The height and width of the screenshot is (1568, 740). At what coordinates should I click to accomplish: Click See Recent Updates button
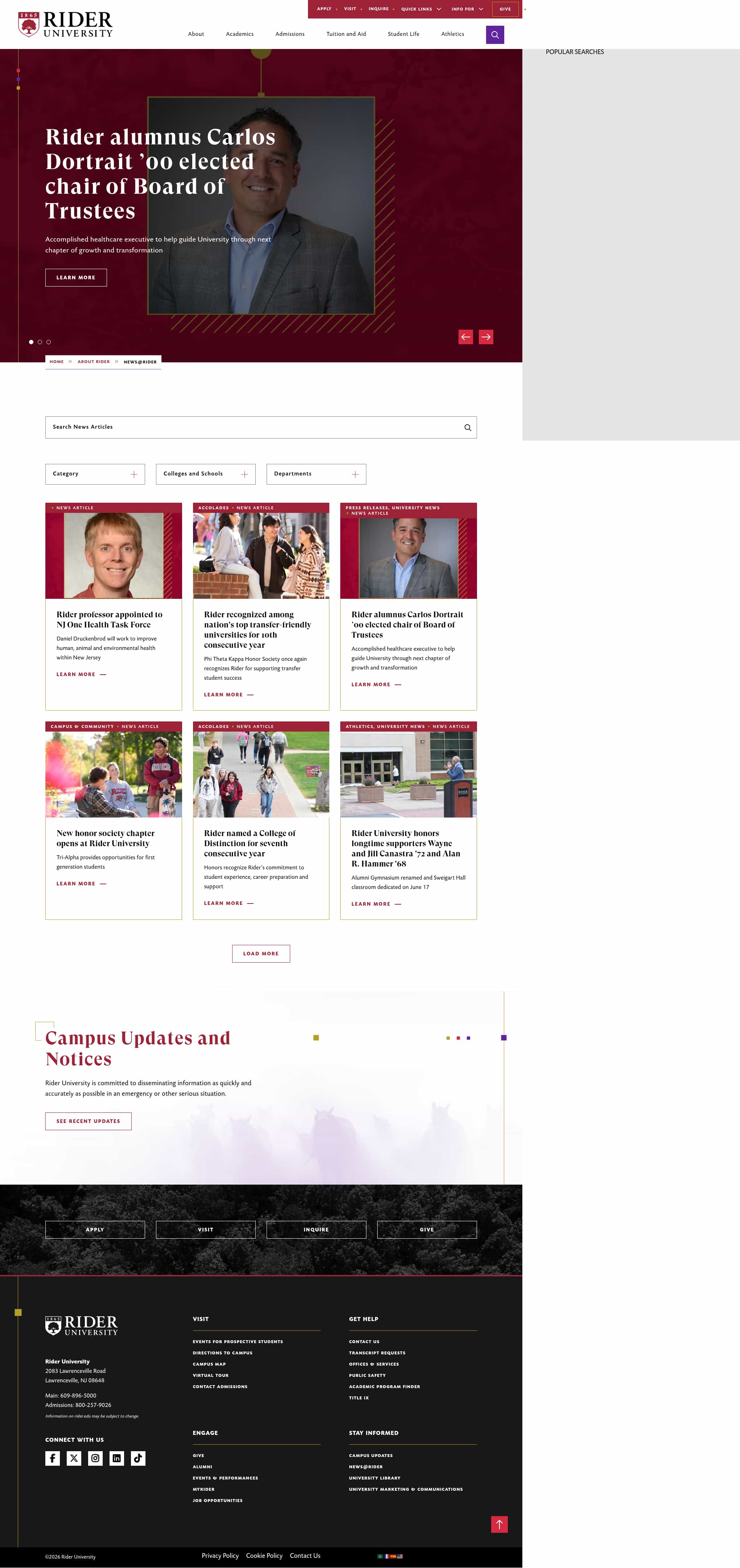[x=88, y=1121]
